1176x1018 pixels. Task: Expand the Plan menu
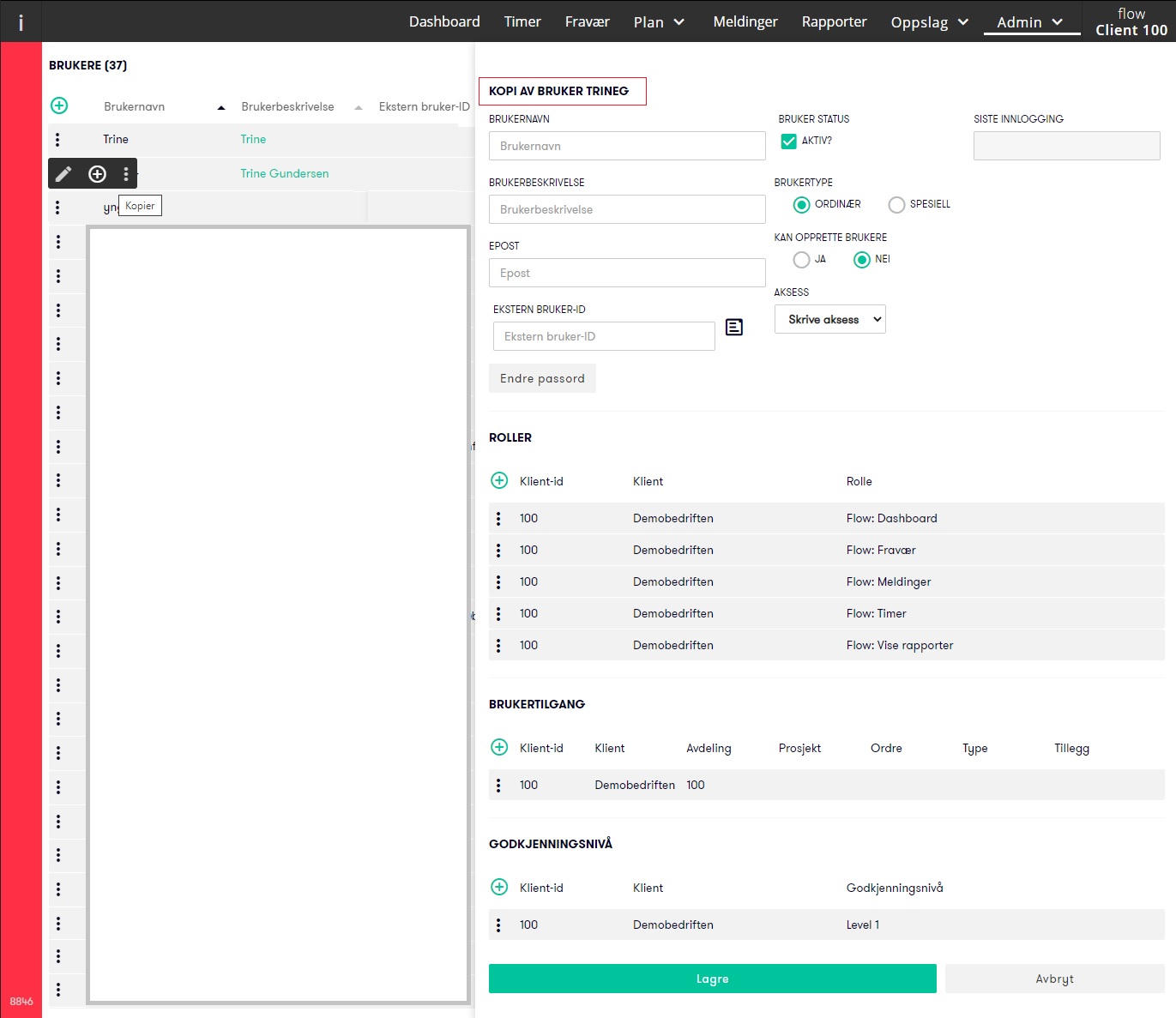659,22
